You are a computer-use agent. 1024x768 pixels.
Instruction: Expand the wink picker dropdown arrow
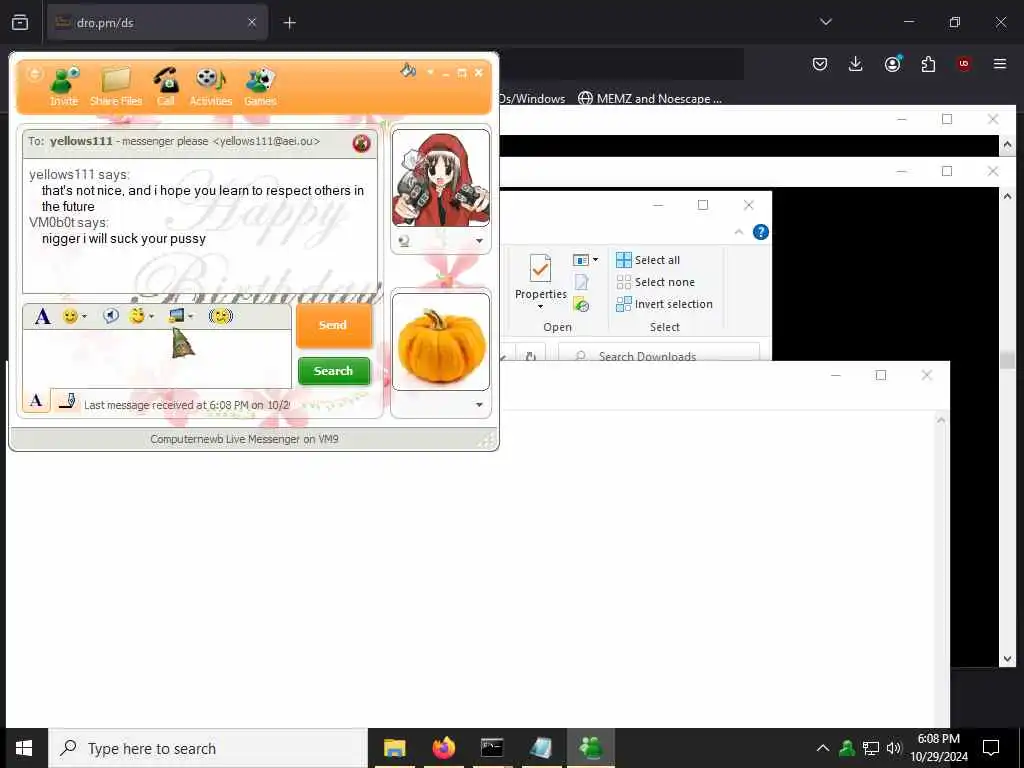152,317
